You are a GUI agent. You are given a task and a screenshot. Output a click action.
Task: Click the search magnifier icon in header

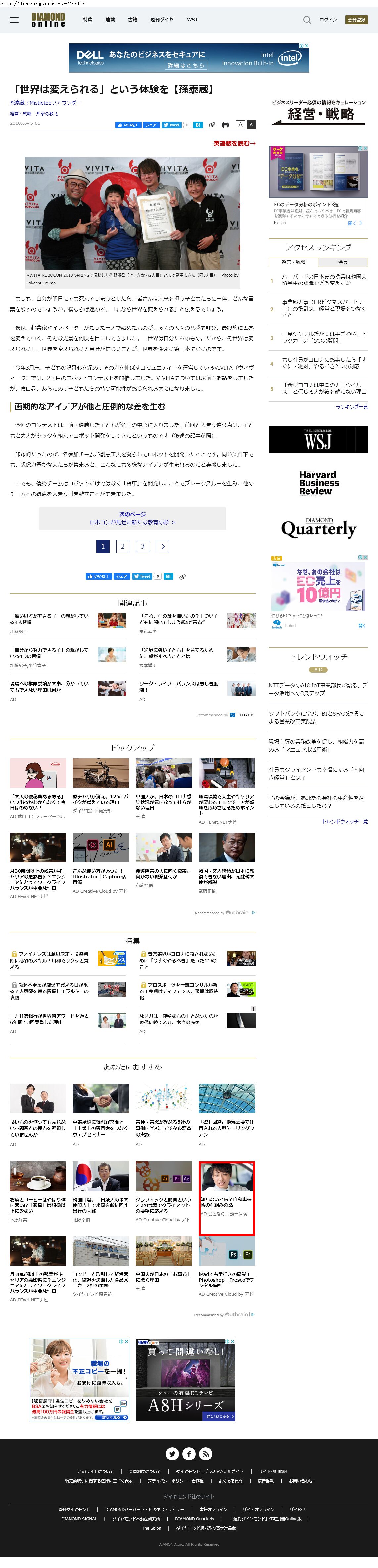(307, 20)
